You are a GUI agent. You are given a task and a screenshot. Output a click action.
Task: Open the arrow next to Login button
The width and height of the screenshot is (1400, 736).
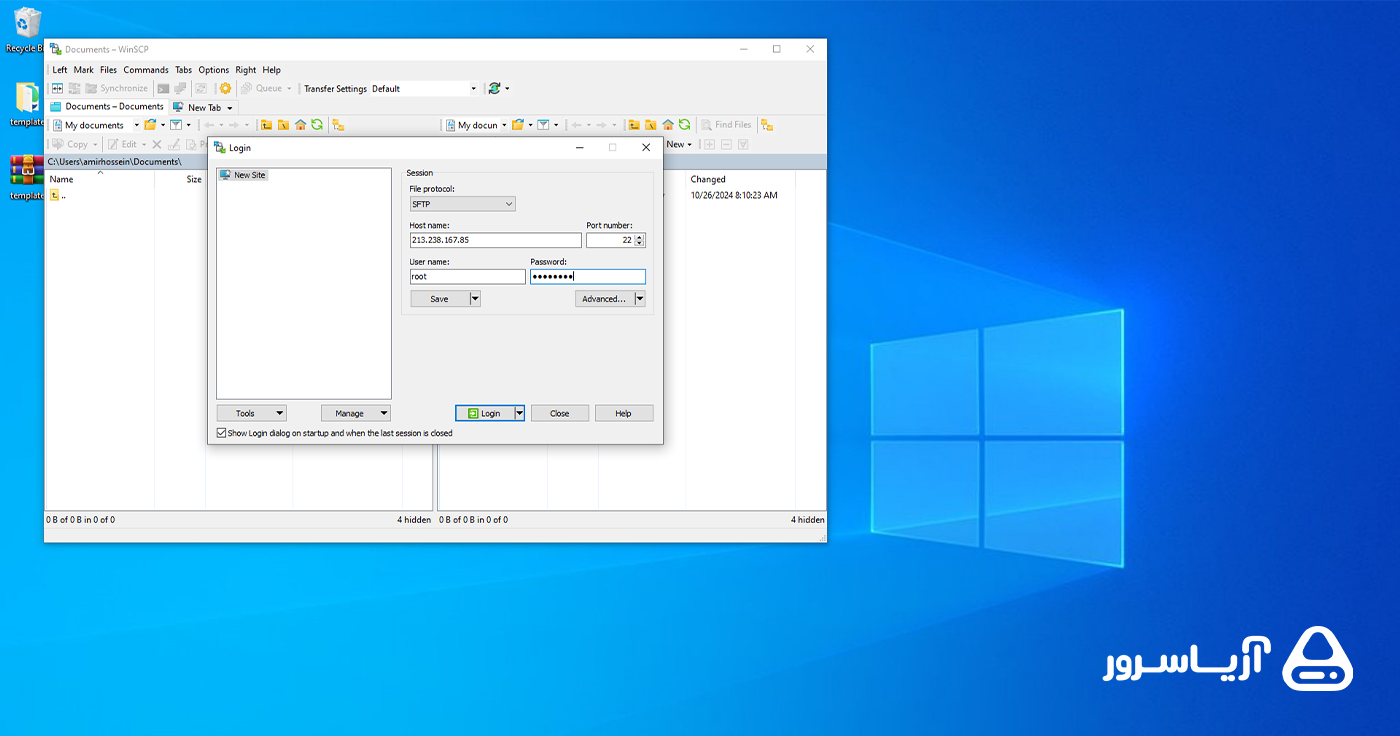coord(519,413)
